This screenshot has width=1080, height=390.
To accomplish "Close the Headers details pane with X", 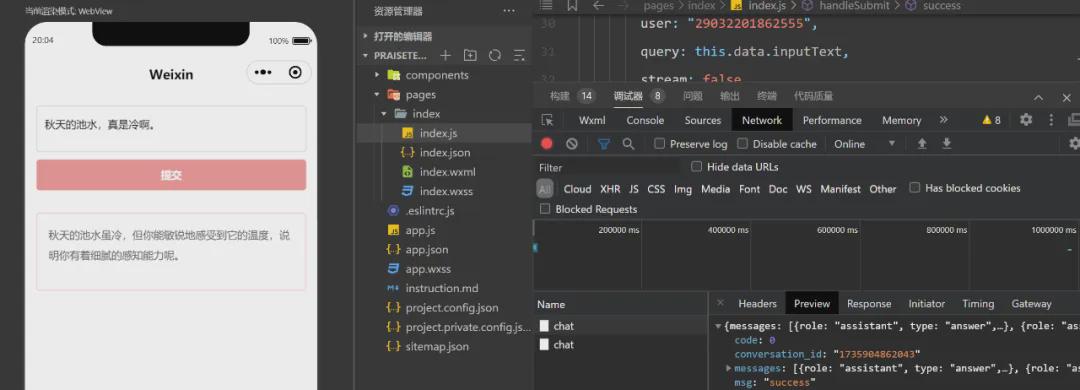I will [720, 302].
